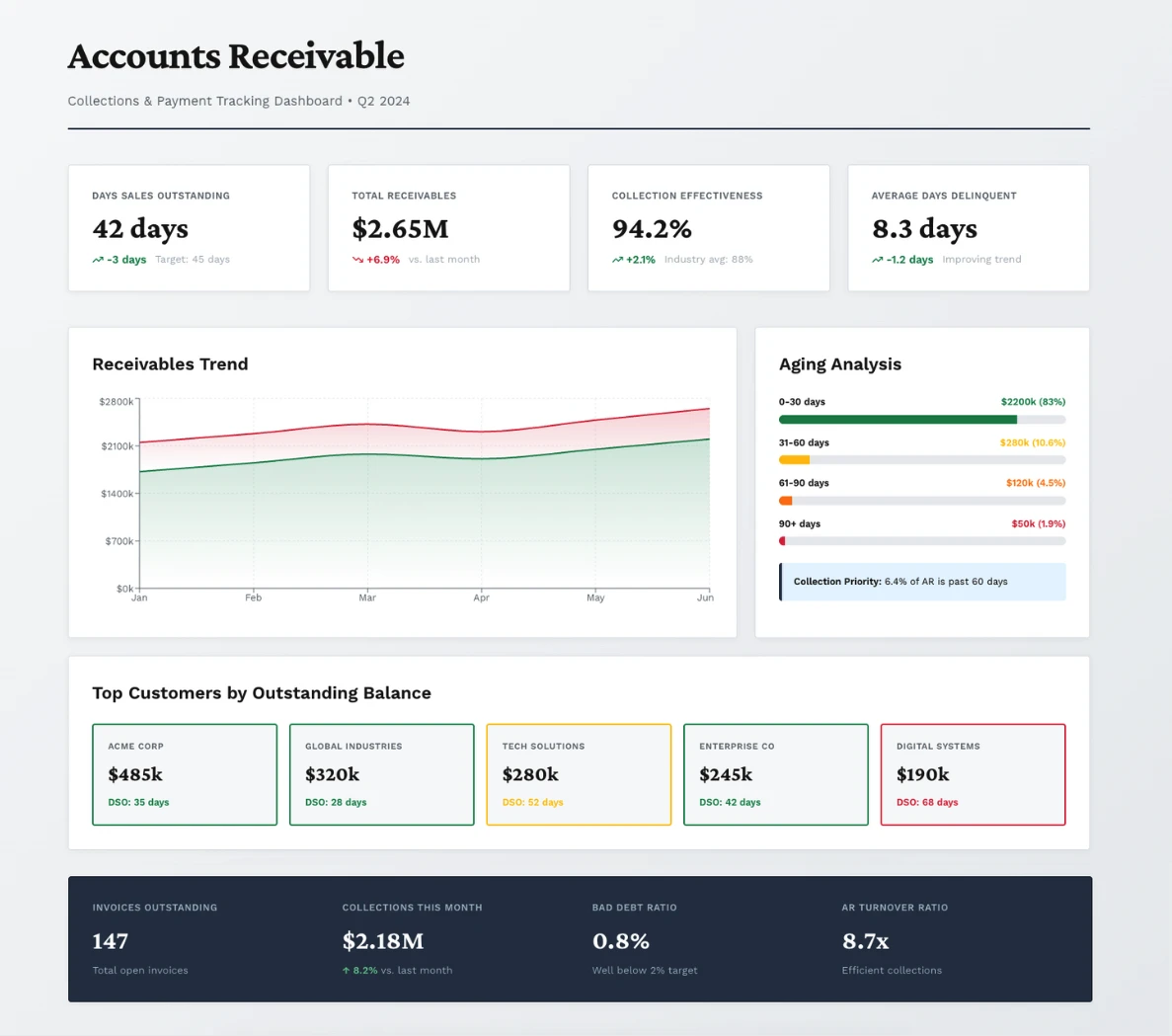
Task: Select the green up arrow next to 8.2%
Action: click(x=347, y=970)
